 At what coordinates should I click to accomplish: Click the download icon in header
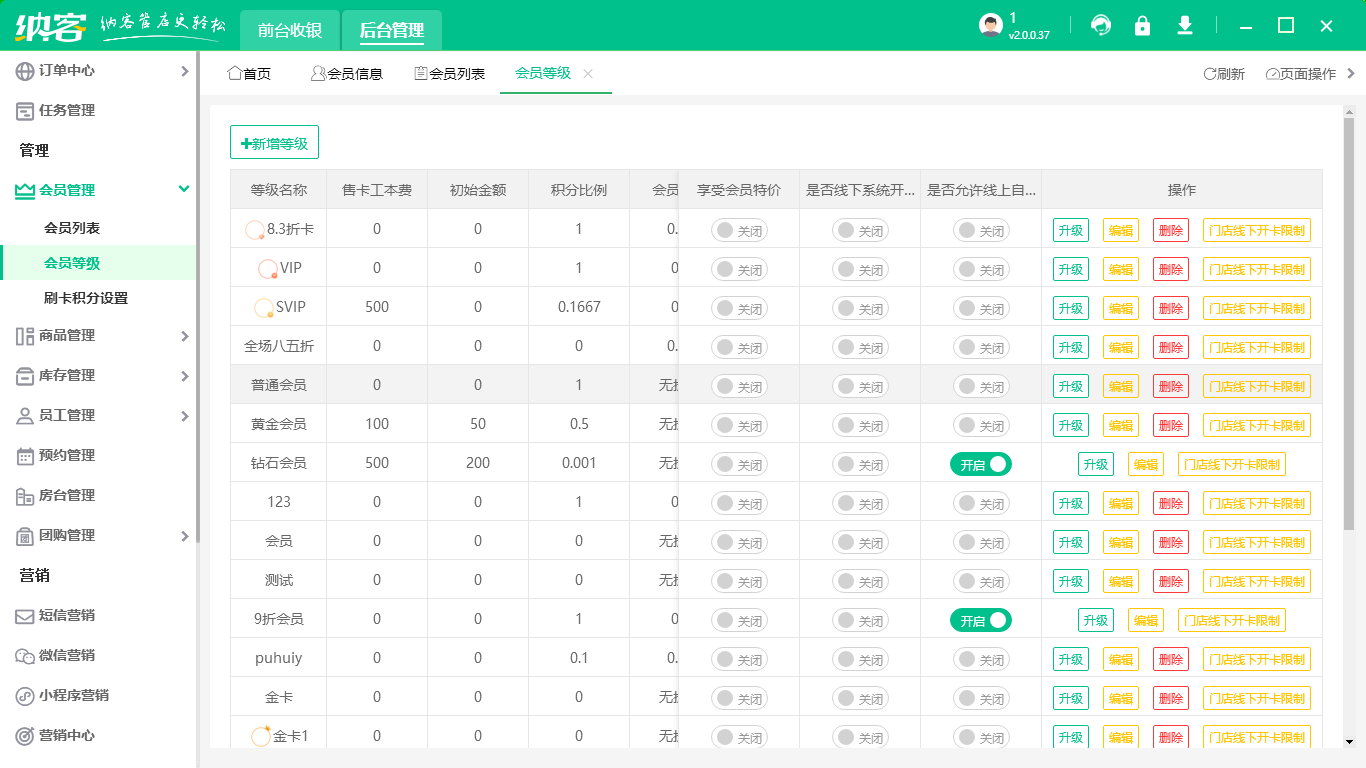[x=1185, y=26]
